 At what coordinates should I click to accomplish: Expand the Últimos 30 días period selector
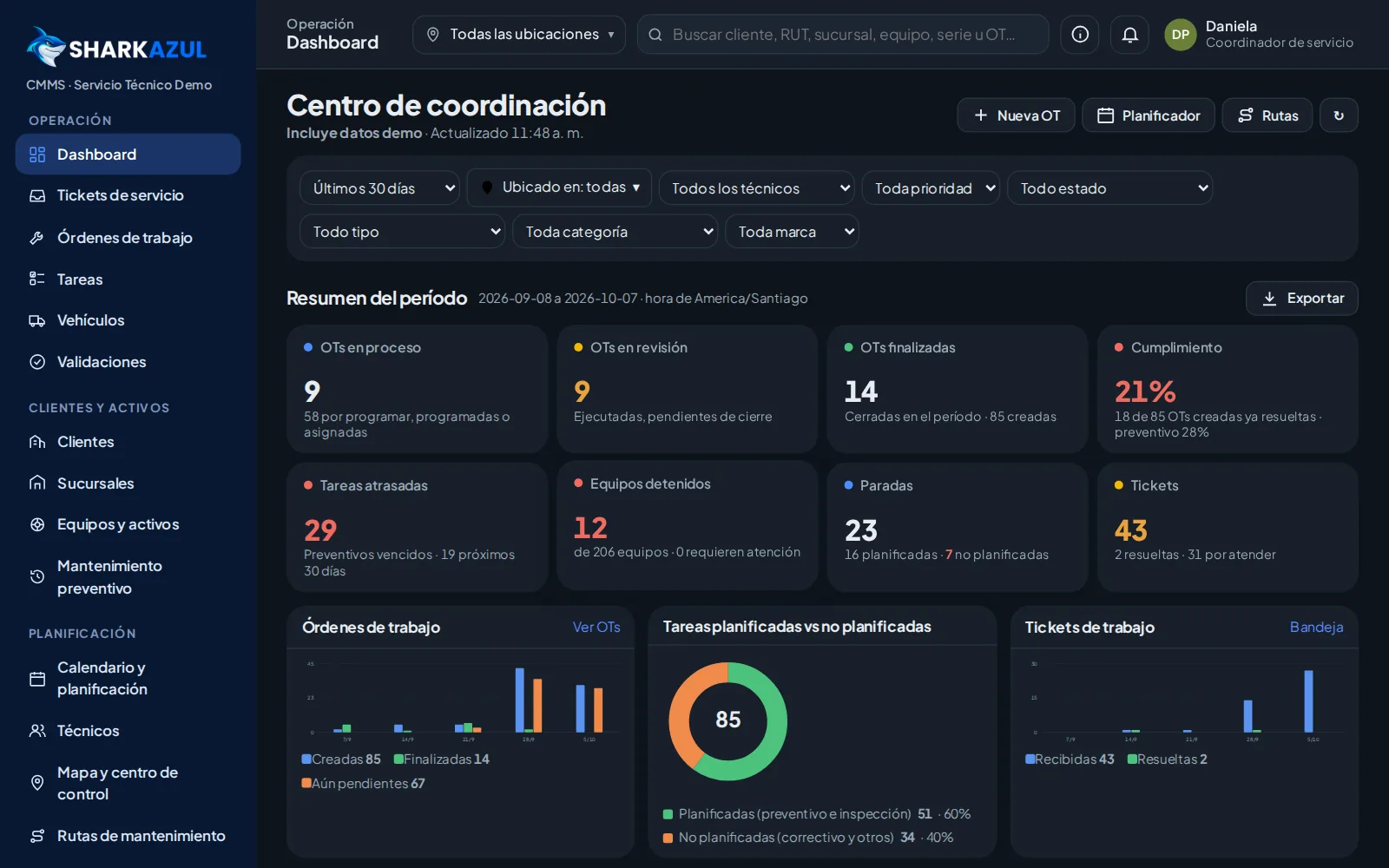(379, 188)
